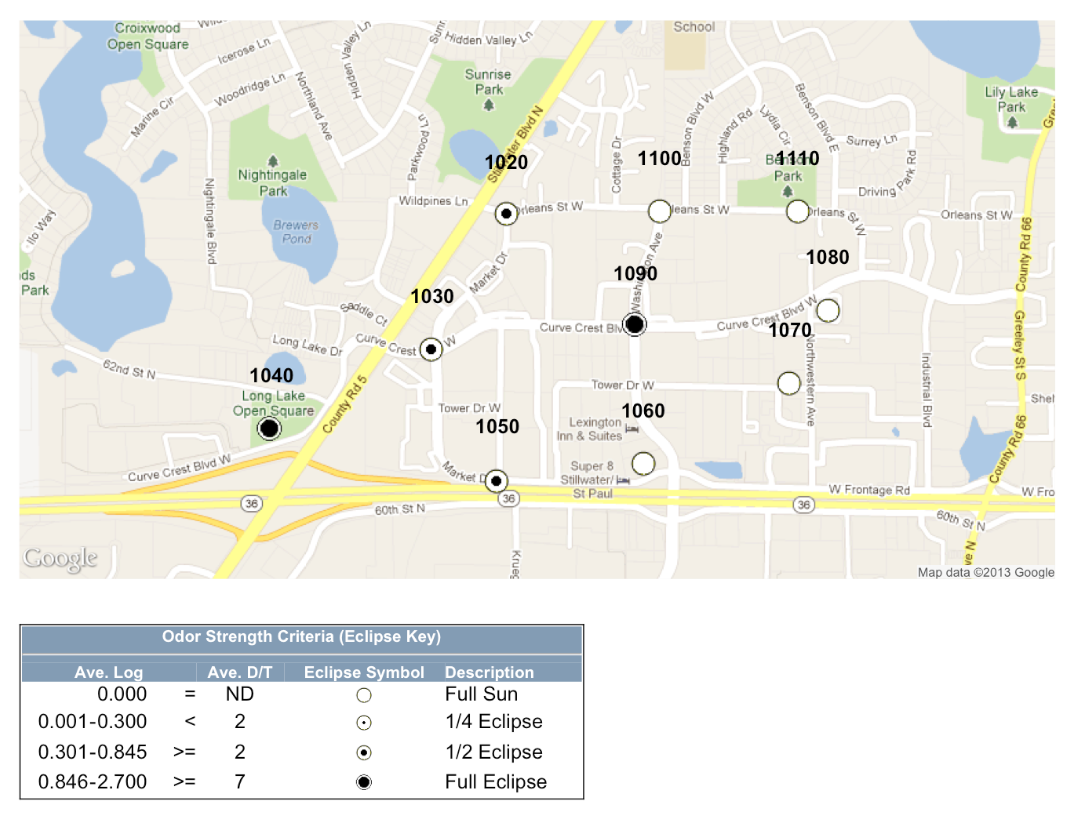Click the hotel icon beside Lexington Inn & Suites
This screenshot has height=833, width=1083.
[x=631, y=429]
